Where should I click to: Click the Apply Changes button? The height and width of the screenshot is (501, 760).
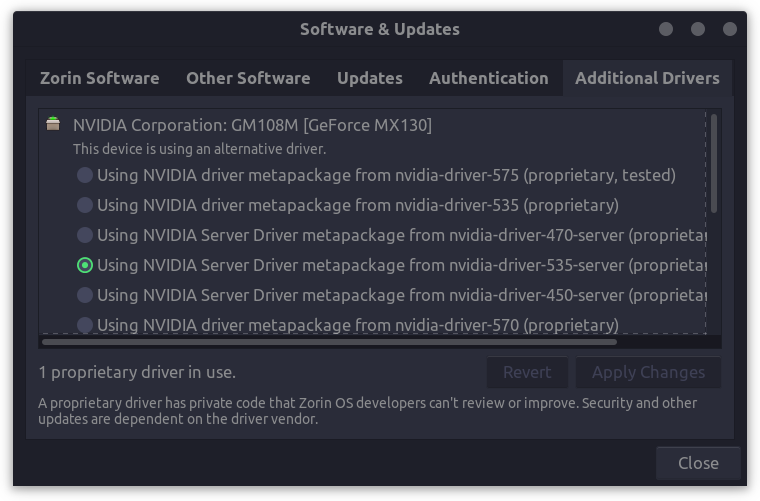(648, 372)
